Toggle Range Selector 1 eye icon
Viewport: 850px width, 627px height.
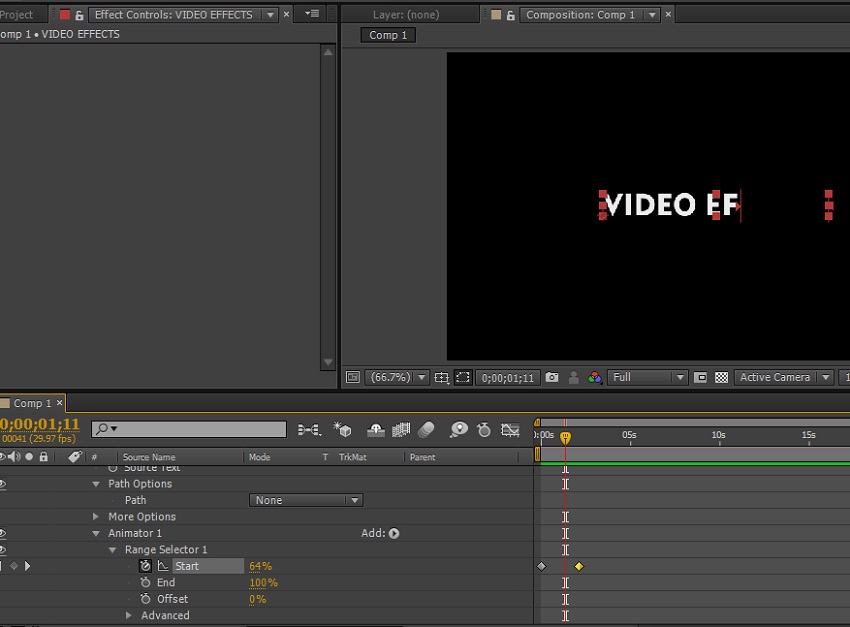click(x=2, y=550)
